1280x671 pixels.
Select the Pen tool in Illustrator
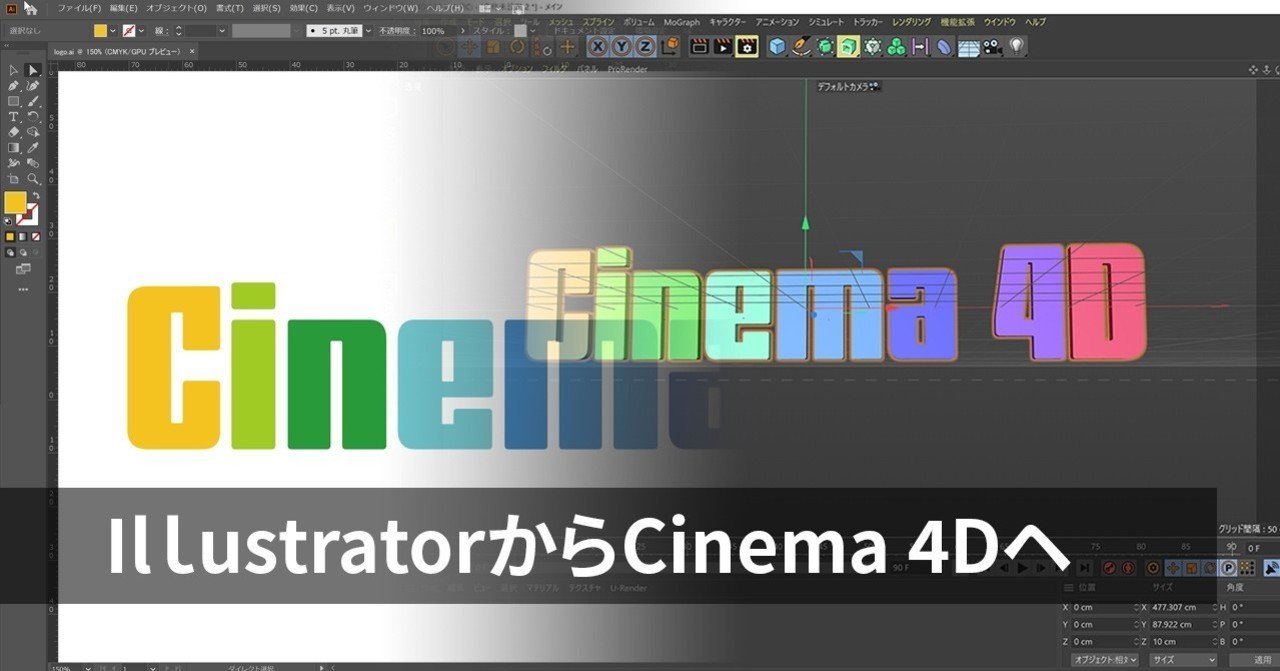point(13,86)
